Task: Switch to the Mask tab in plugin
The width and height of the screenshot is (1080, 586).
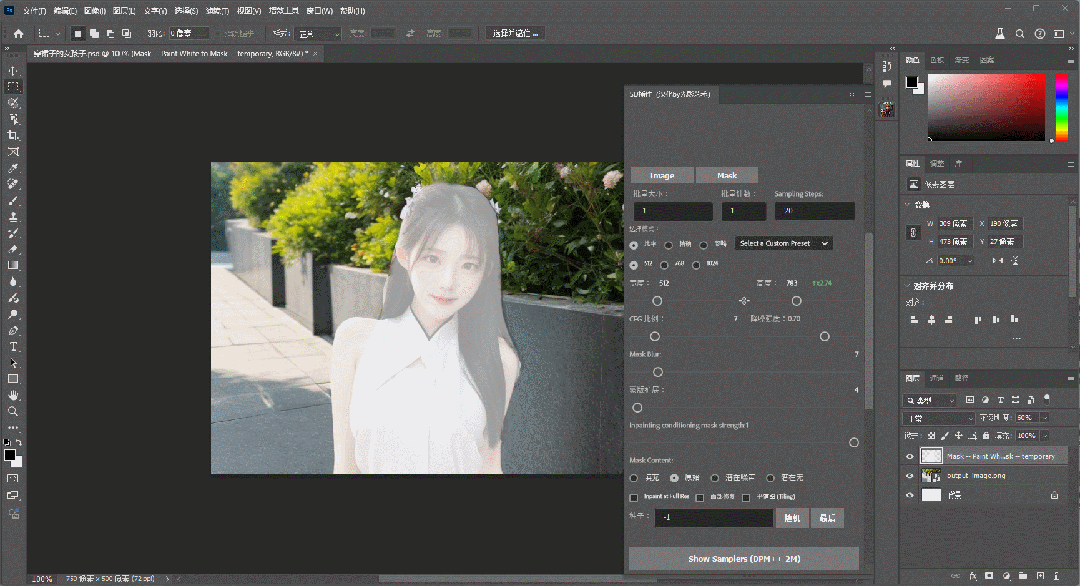Action: (727, 176)
